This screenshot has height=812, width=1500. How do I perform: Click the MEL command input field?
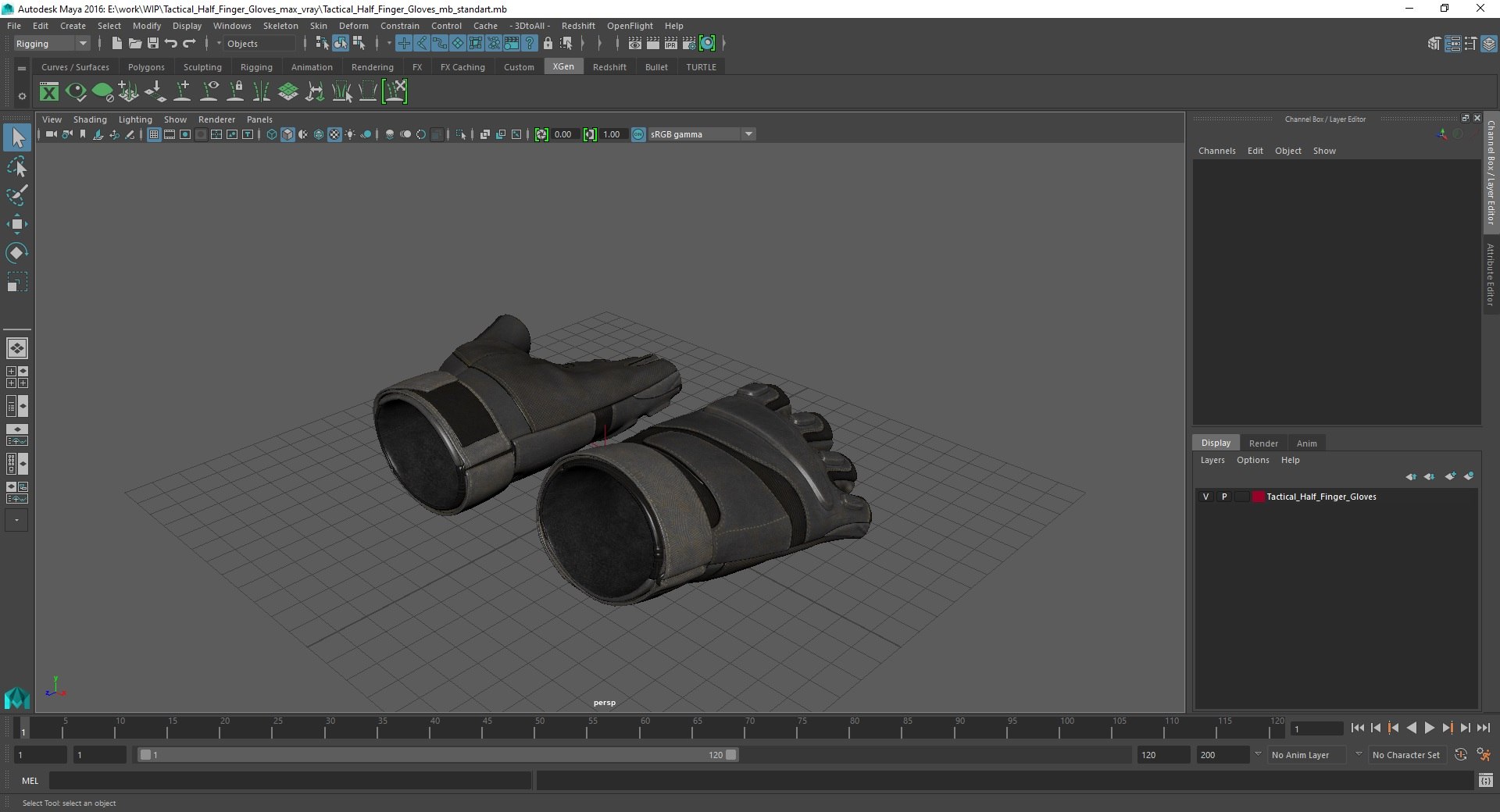(291, 780)
